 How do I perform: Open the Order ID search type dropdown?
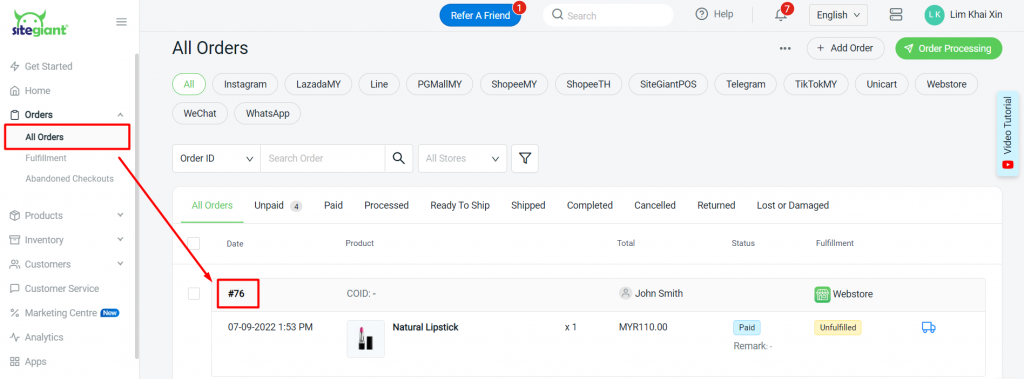click(x=216, y=158)
